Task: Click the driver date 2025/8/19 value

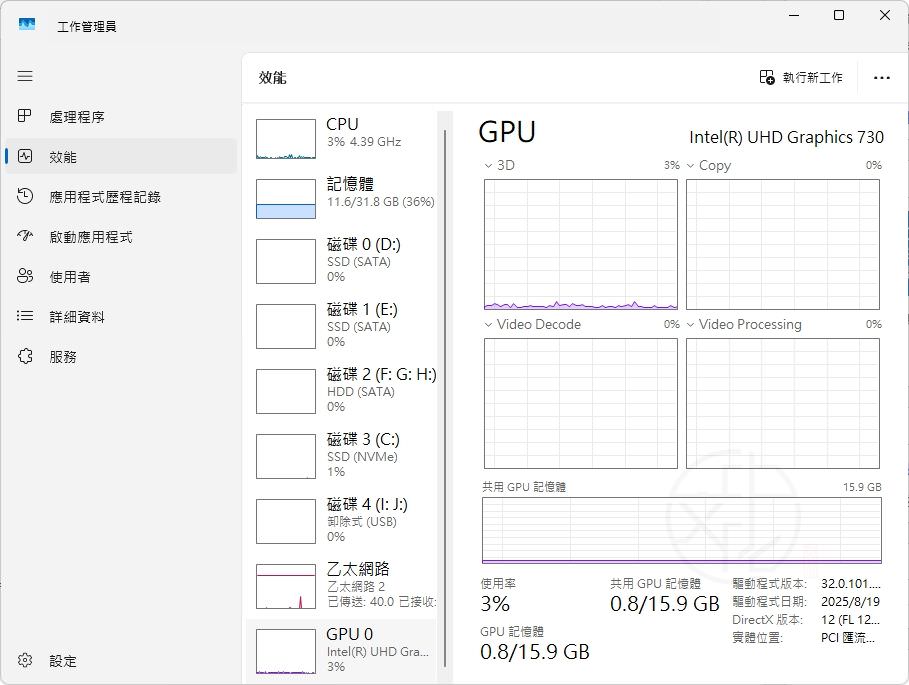Action: [850, 602]
